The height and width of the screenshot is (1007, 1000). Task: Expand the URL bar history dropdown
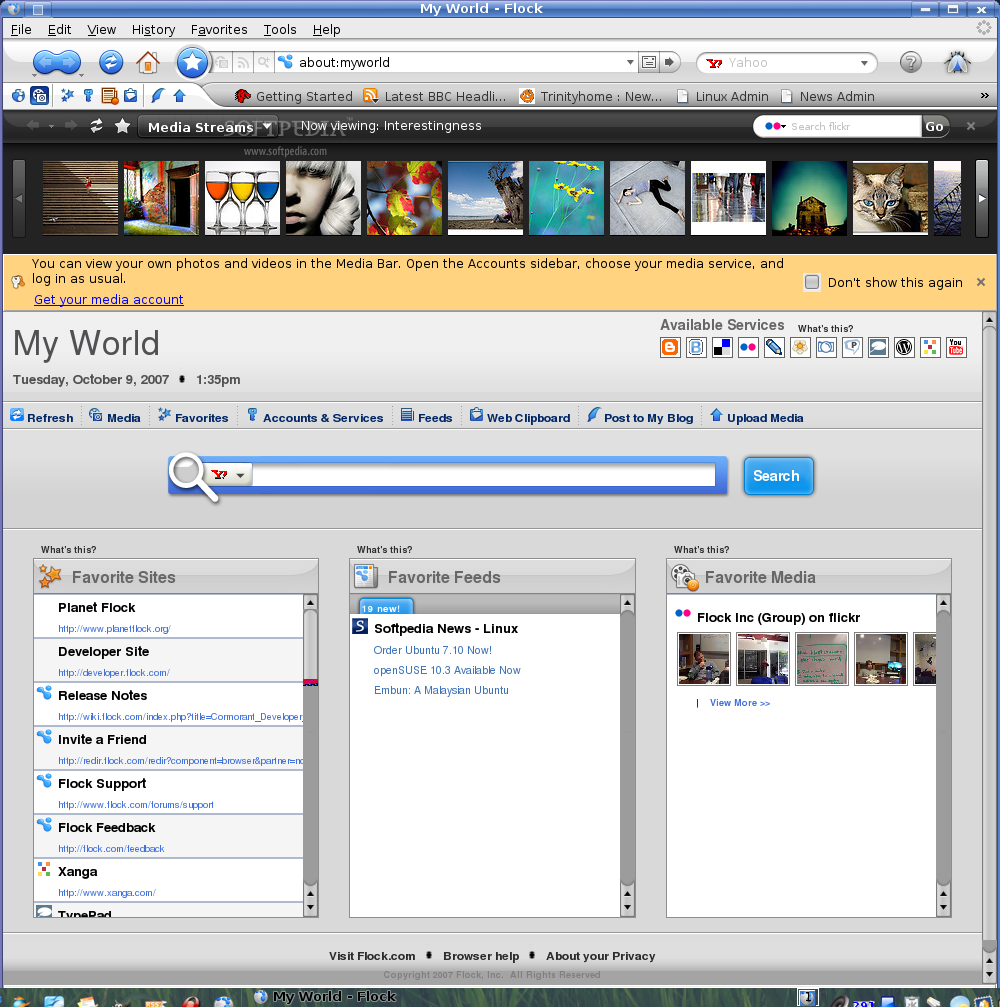click(630, 62)
